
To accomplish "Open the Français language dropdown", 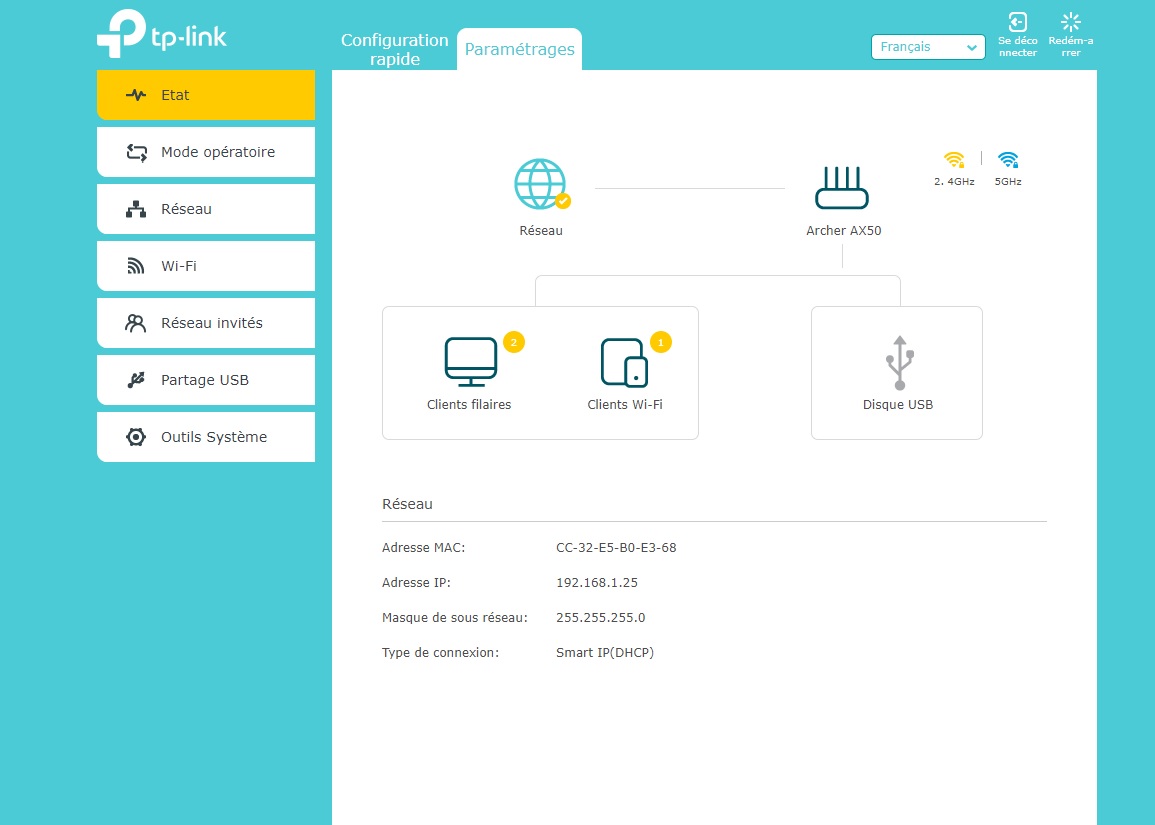I will coord(928,47).
